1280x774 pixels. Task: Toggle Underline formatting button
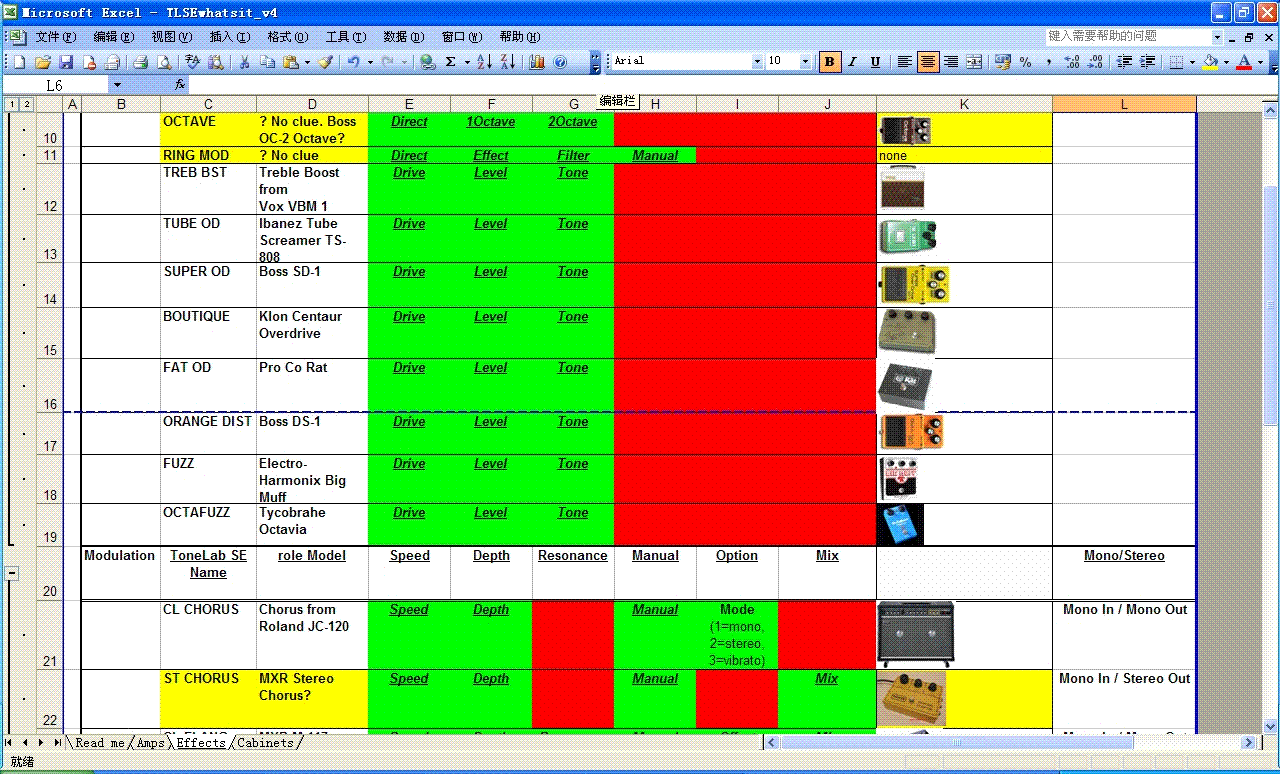(876, 62)
